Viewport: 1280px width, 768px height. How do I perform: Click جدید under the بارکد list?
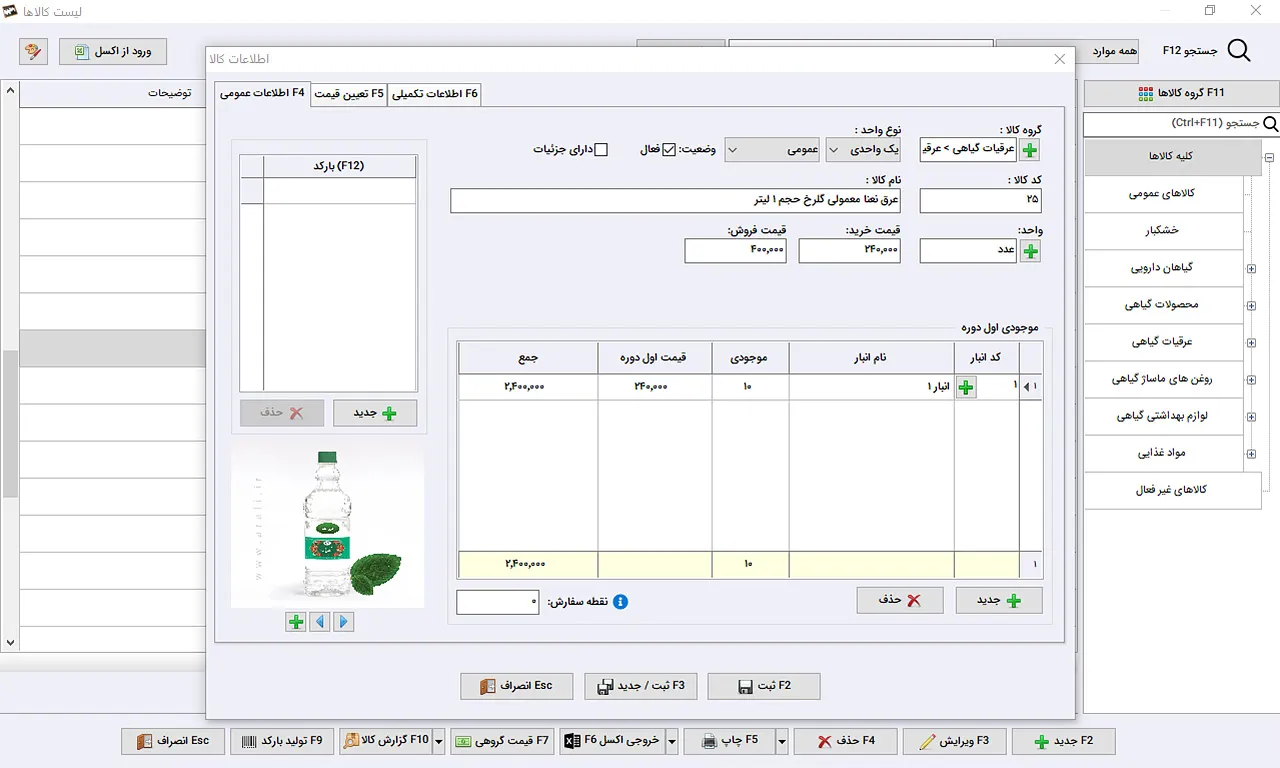375,413
